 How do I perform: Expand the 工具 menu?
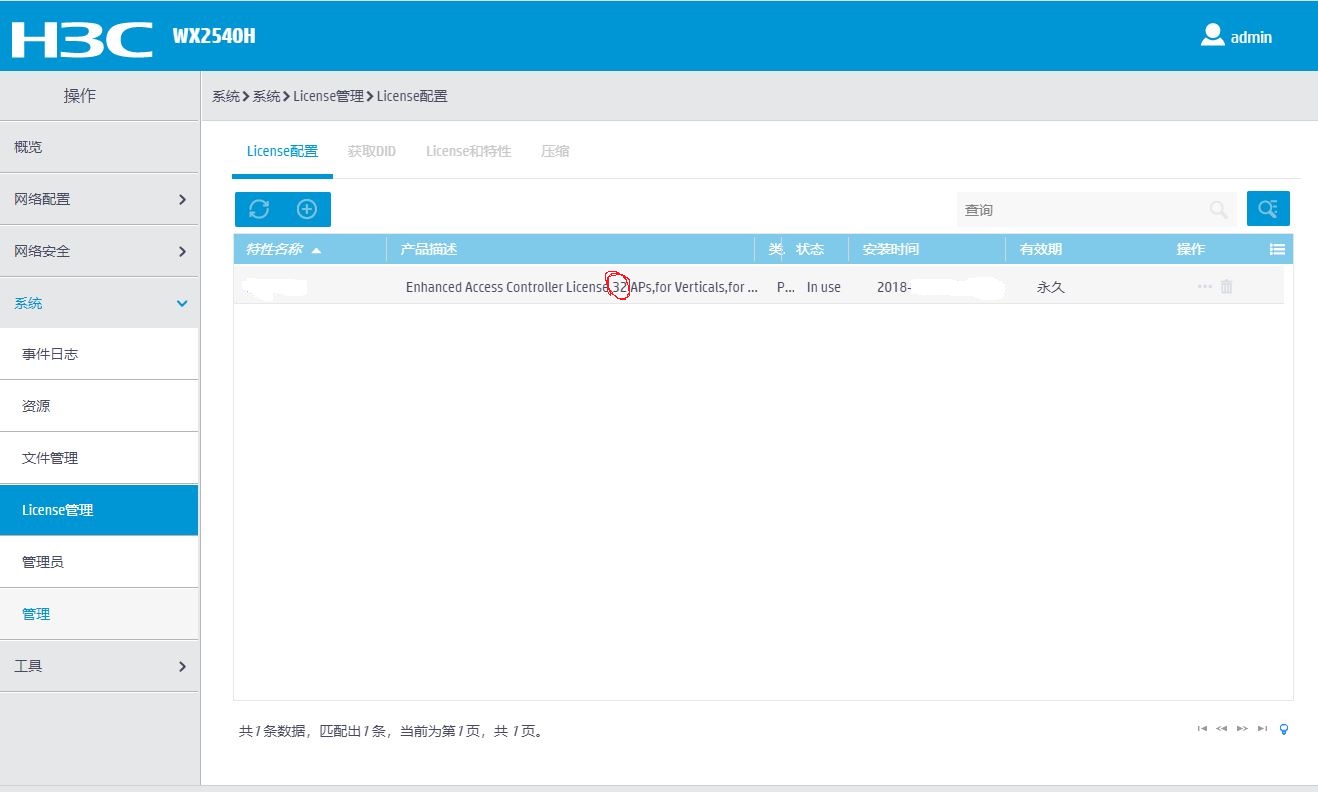coord(99,666)
